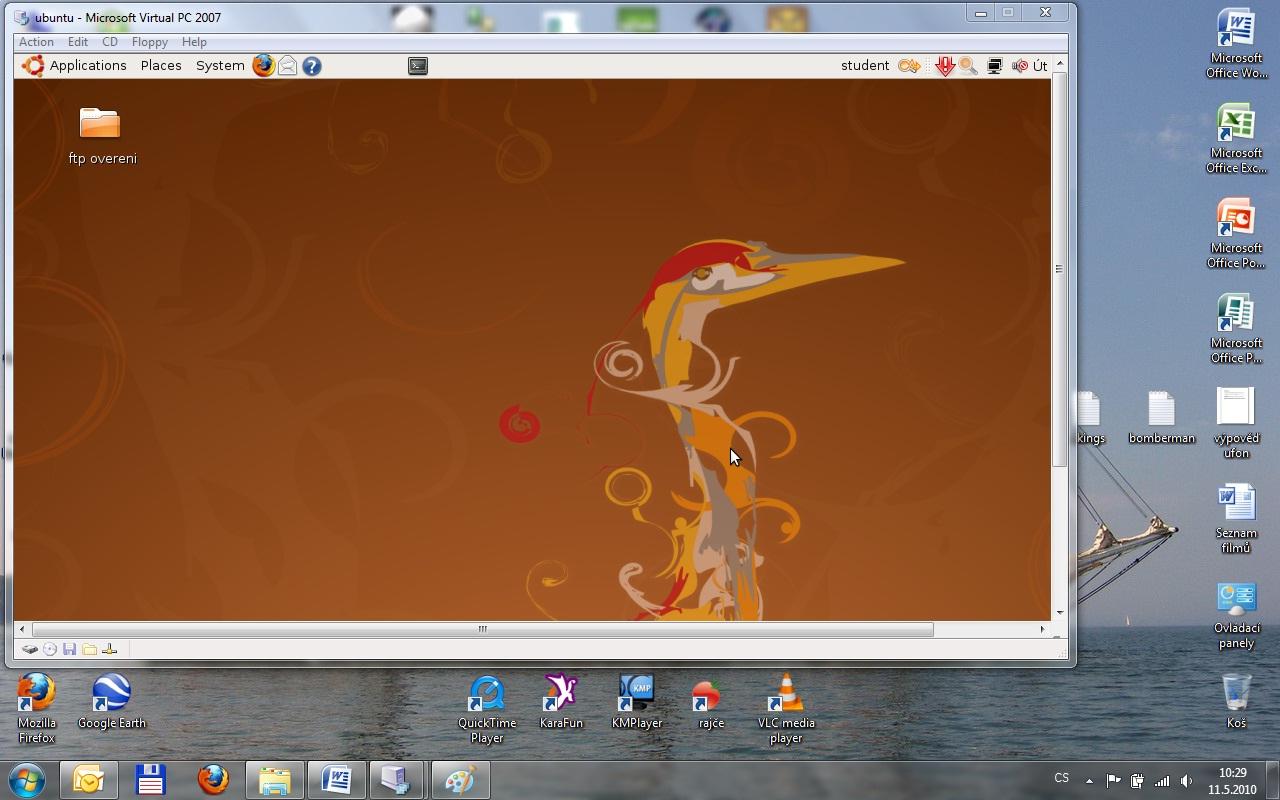
Task: Click the search magnifier icon in panel
Action: (x=968, y=66)
